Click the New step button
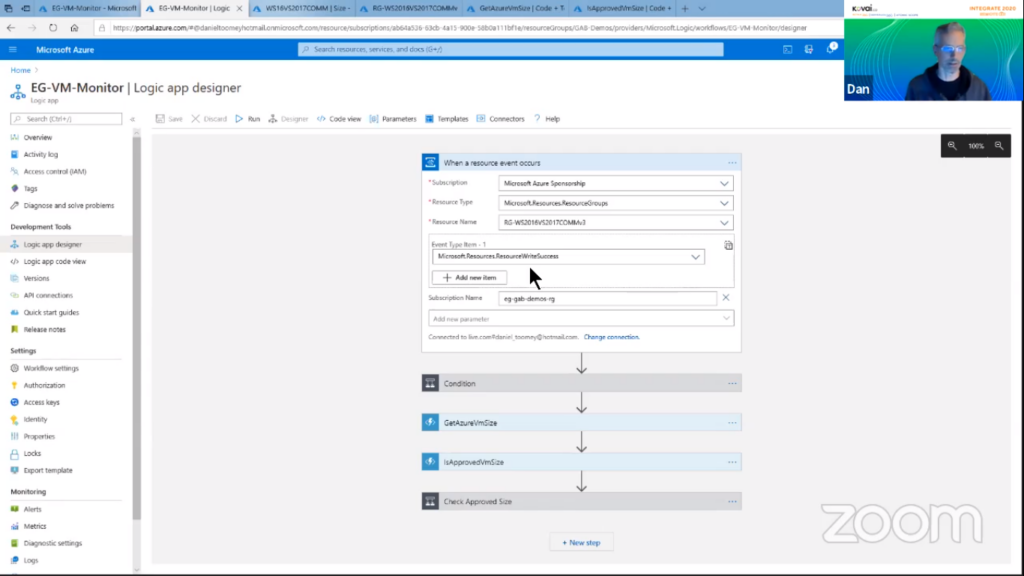 pyautogui.click(x=581, y=542)
